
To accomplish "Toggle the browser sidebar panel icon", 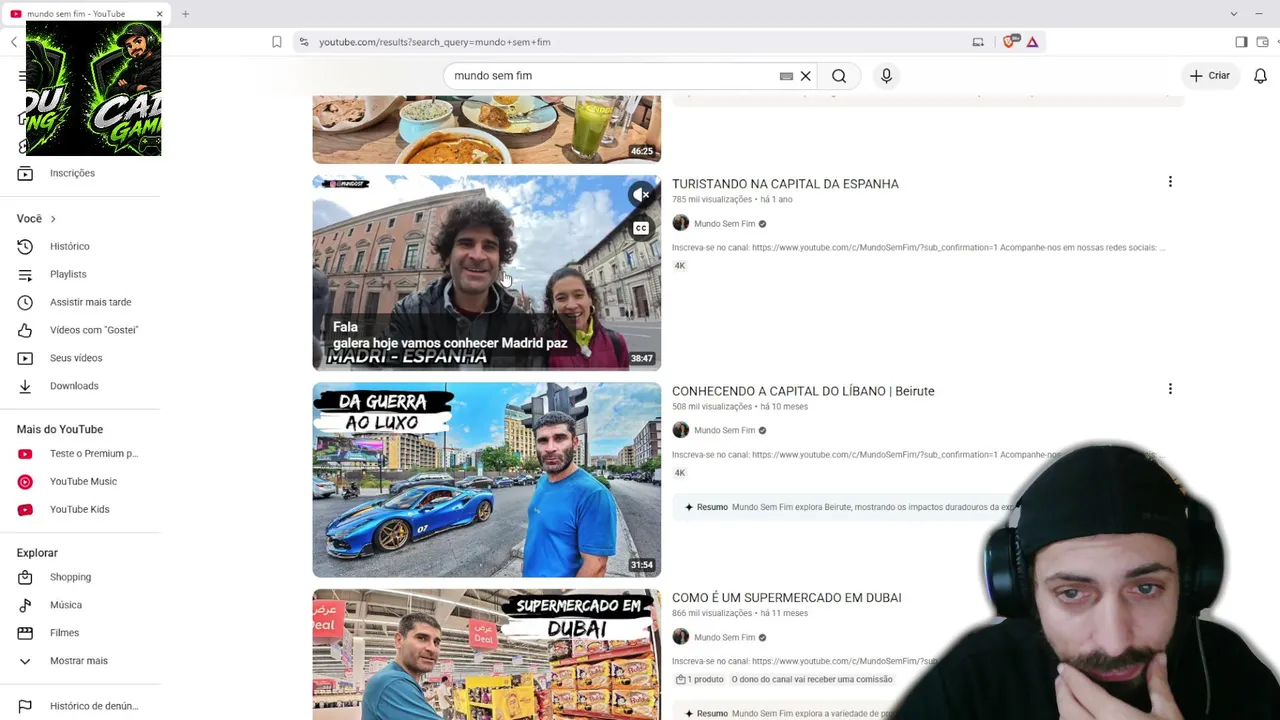I will point(1241,42).
